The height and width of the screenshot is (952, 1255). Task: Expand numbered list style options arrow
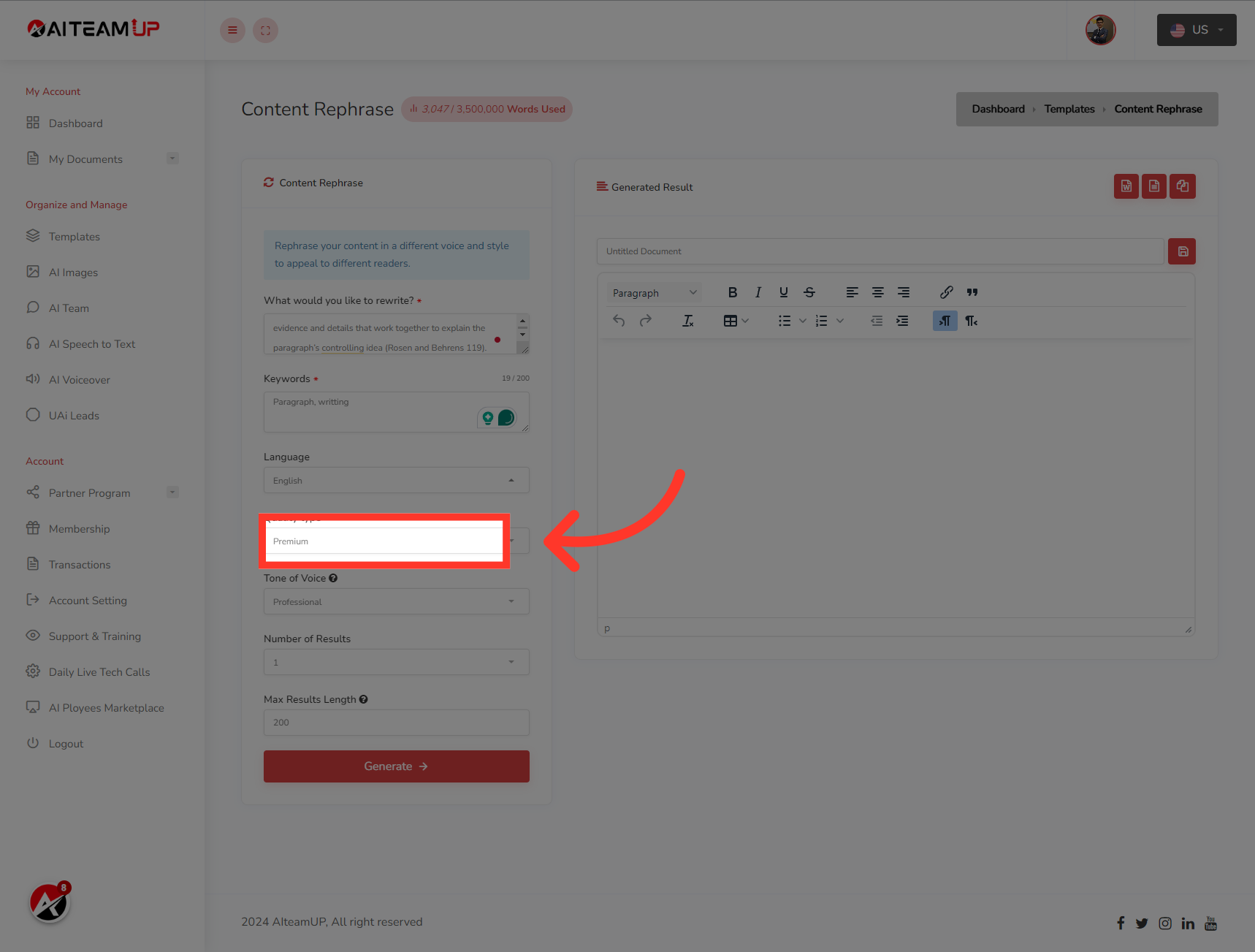coord(840,321)
